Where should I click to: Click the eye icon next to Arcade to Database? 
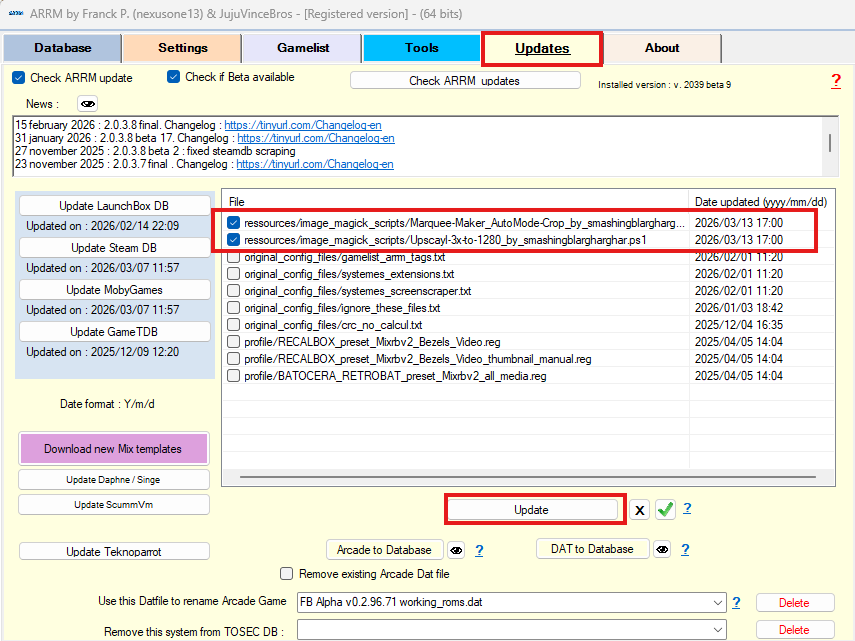click(x=456, y=550)
